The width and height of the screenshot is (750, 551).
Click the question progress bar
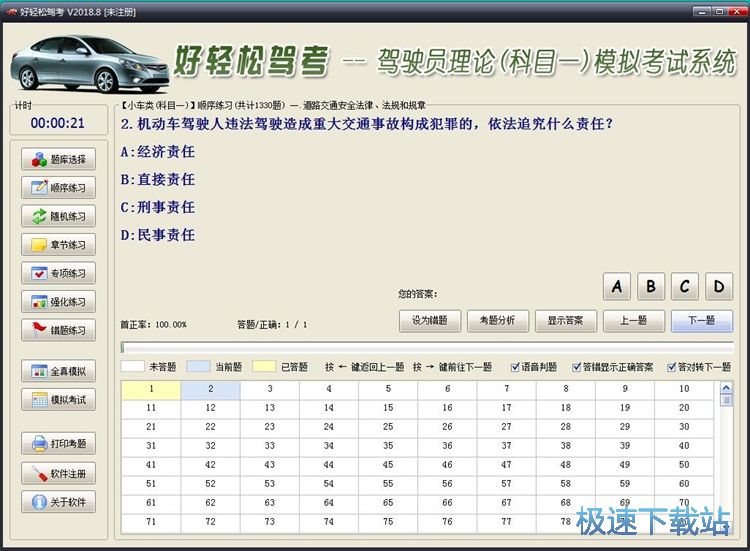tap(426, 347)
